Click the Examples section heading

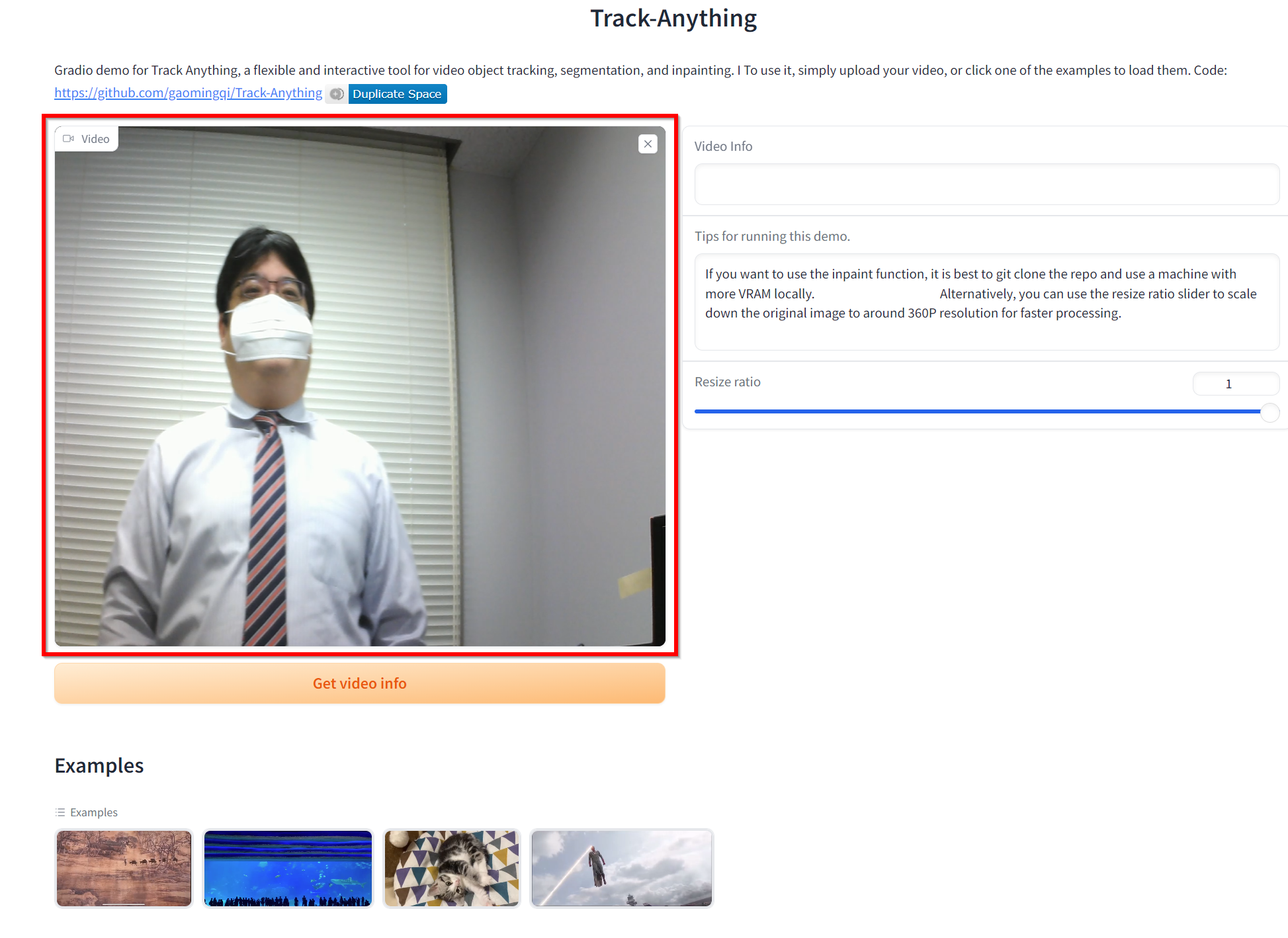pos(99,765)
